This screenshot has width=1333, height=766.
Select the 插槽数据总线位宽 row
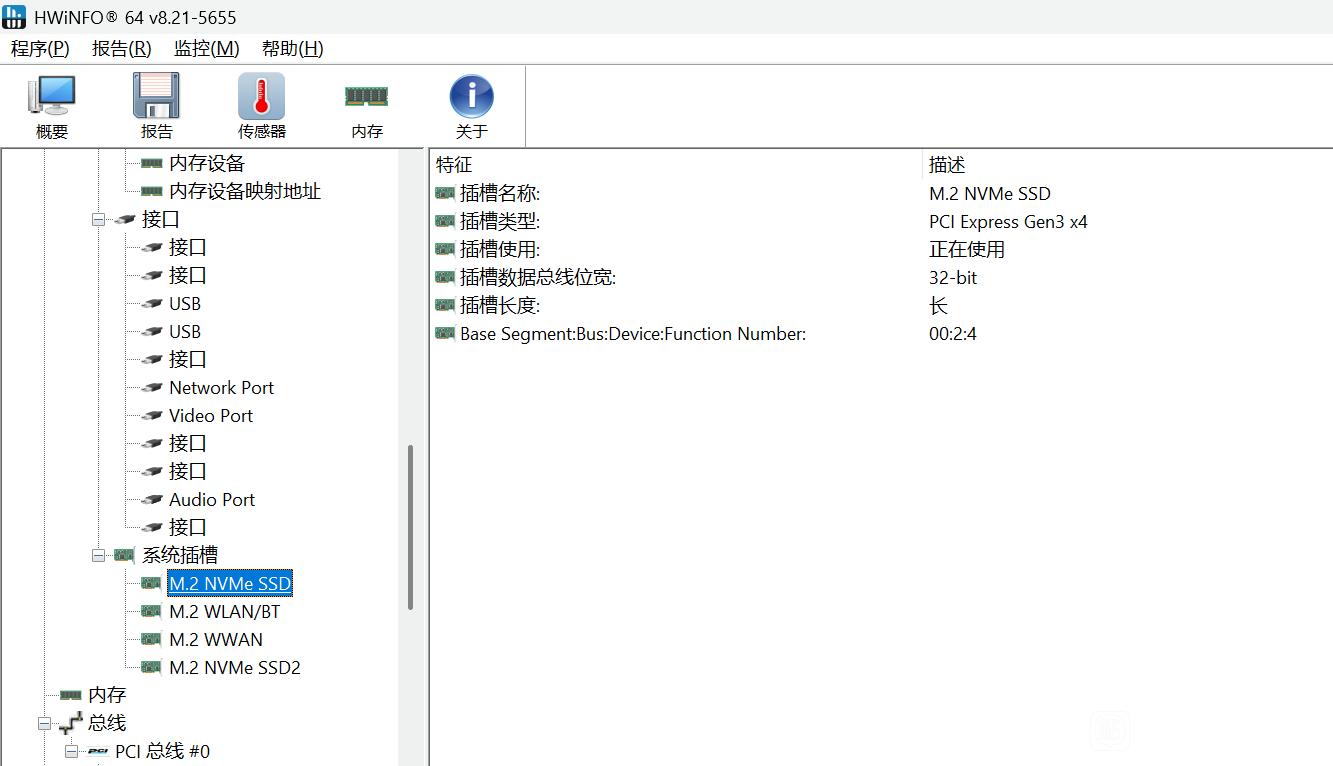pos(881,278)
